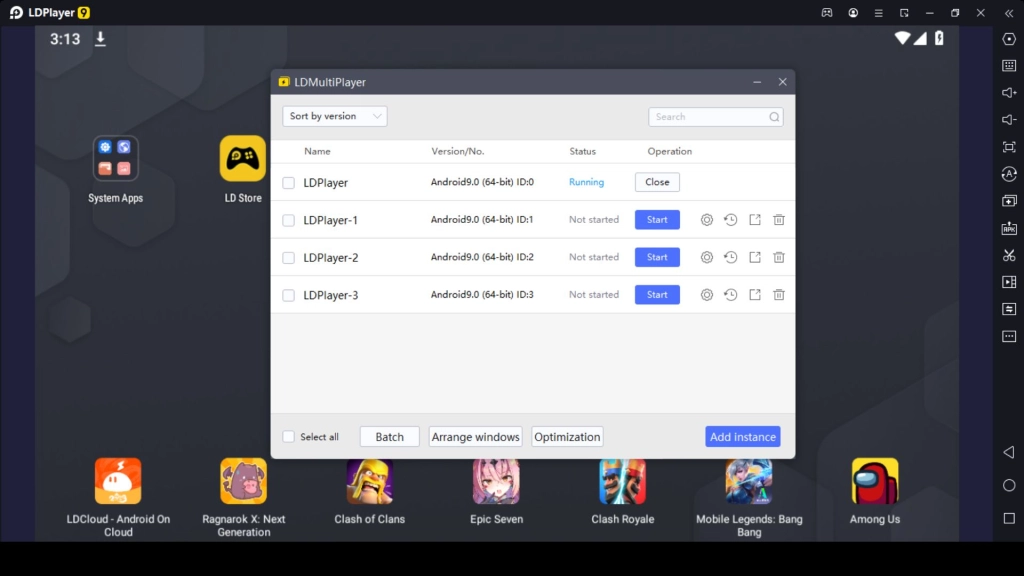Open settings for the LDPlayer-1 instance
This screenshot has height=576, width=1024.
coord(707,220)
